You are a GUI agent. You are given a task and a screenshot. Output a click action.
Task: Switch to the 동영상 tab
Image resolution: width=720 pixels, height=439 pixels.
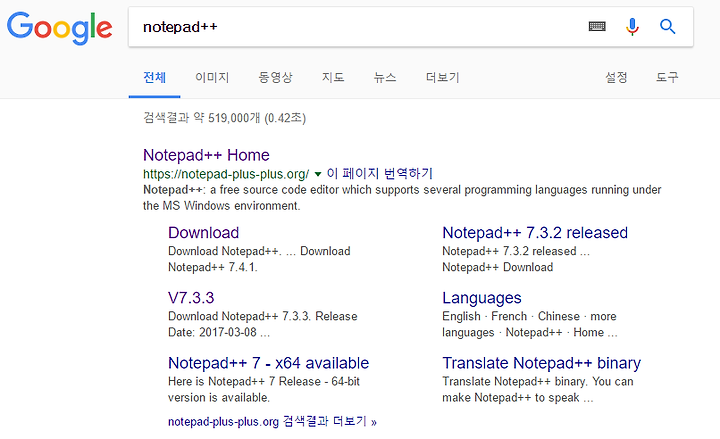point(275,77)
